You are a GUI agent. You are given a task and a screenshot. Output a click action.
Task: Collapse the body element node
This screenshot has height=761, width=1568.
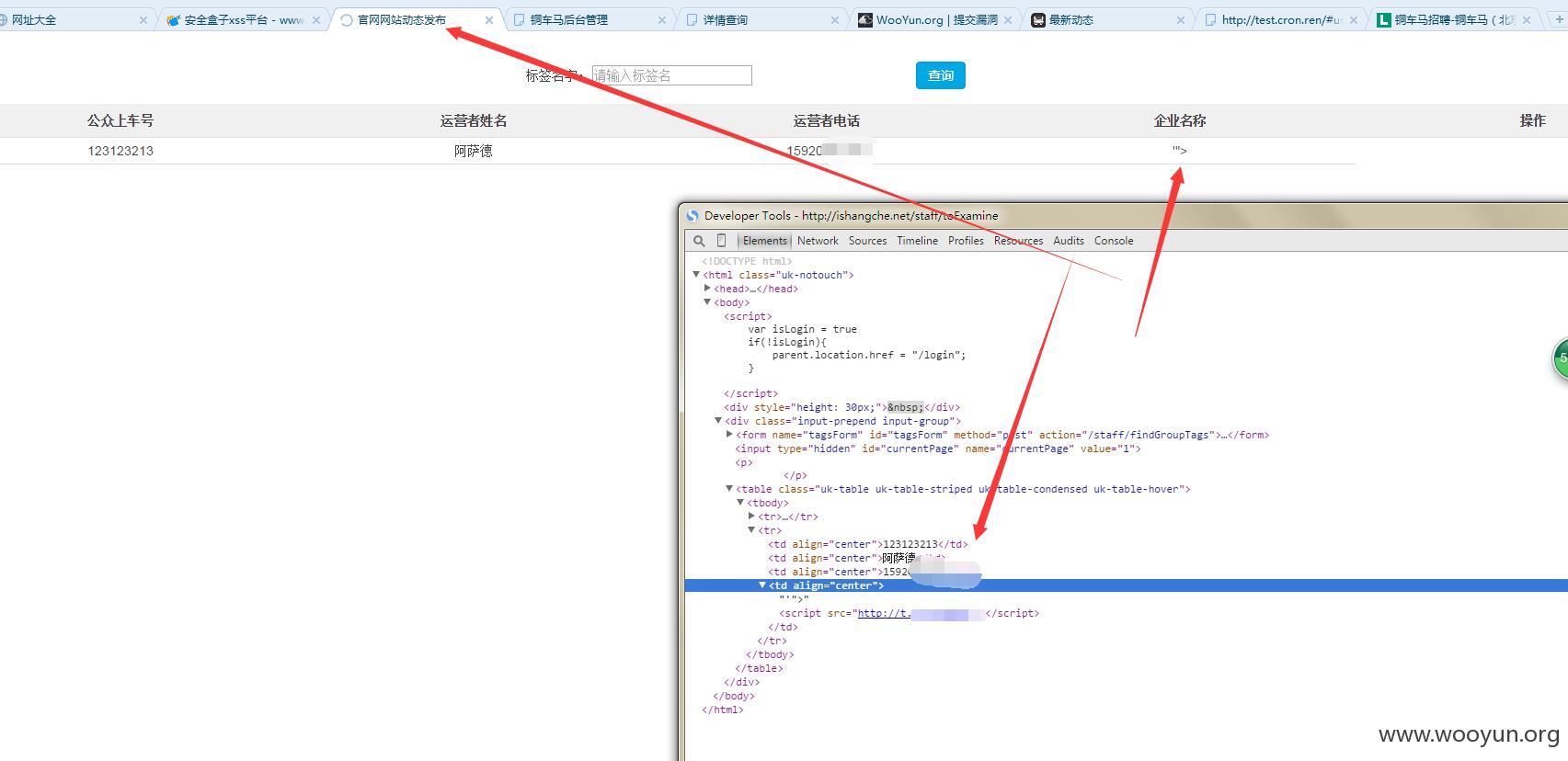coord(707,301)
